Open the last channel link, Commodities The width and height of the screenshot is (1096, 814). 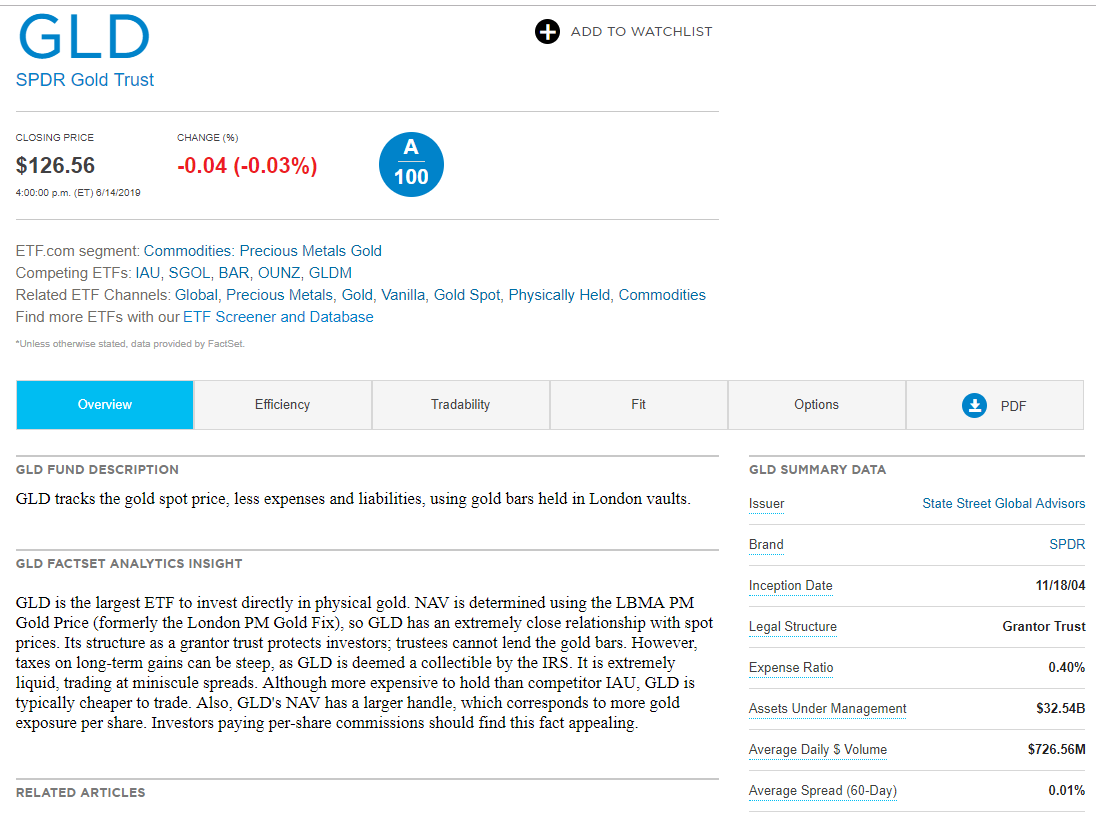coord(662,295)
